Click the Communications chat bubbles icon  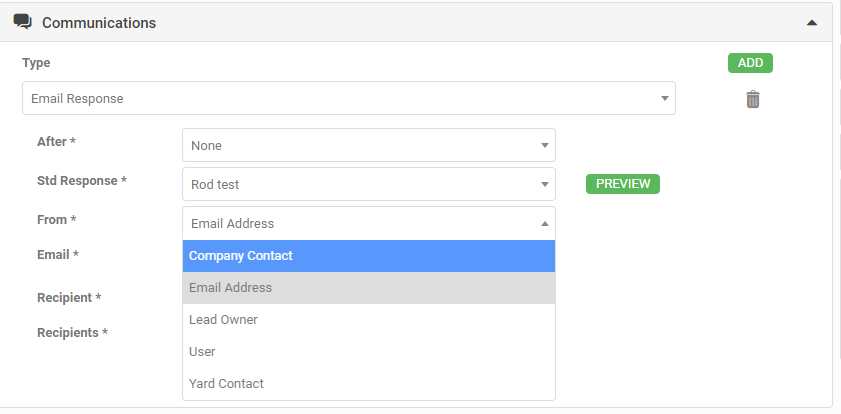(22, 21)
